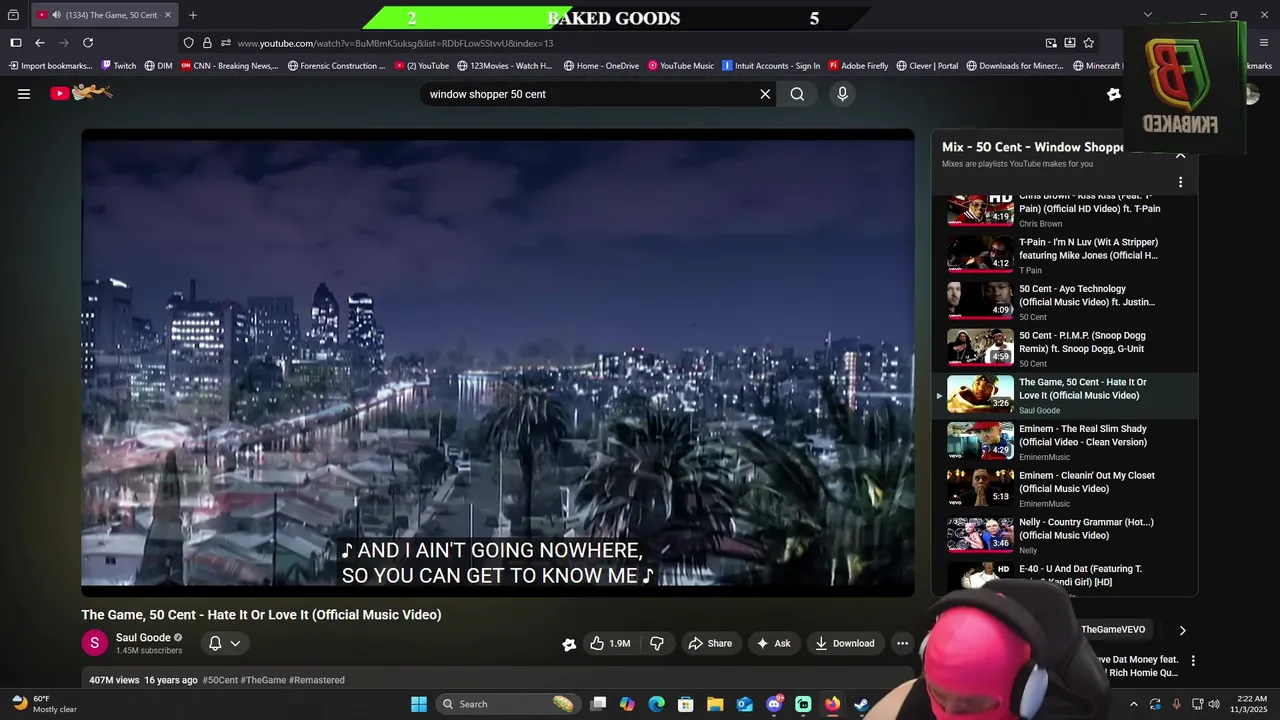Select 50 Cent Ayo Technology in playlist
This screenshot has width=1280, height=720.
click(1064, 302)
